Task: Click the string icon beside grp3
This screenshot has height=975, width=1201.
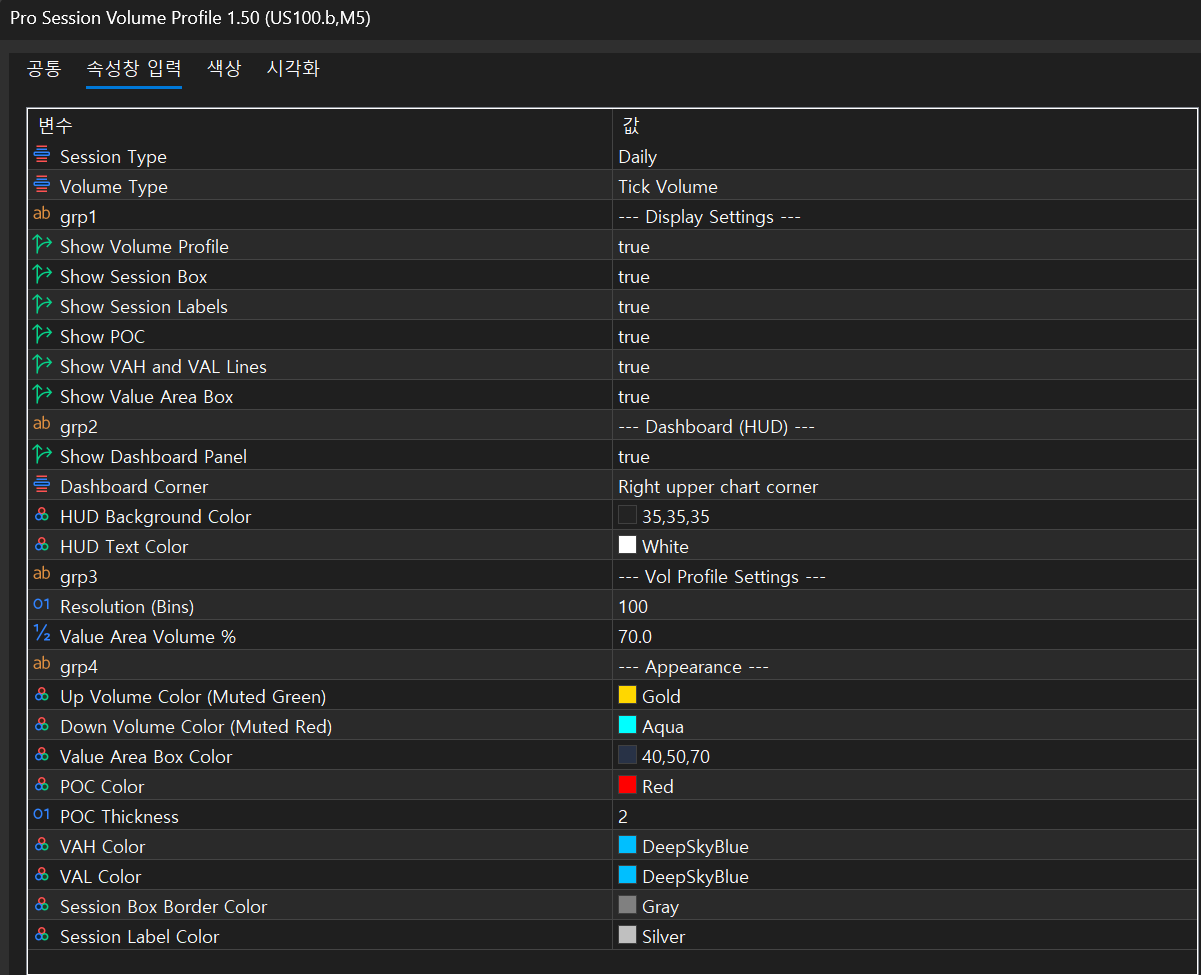Action: pos(42,574)
